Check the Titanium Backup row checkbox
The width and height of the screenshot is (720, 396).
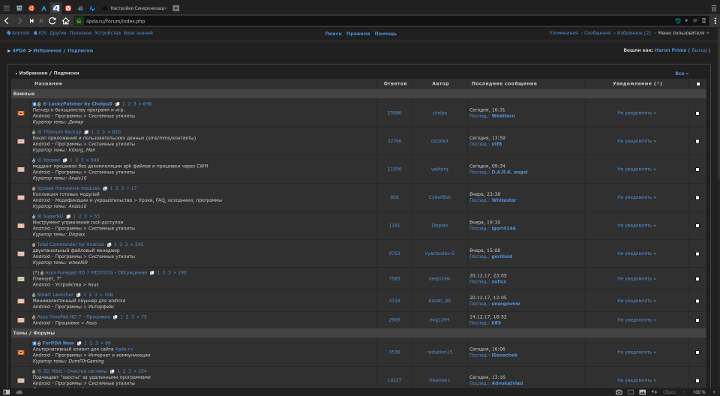[x=698, y=141]
